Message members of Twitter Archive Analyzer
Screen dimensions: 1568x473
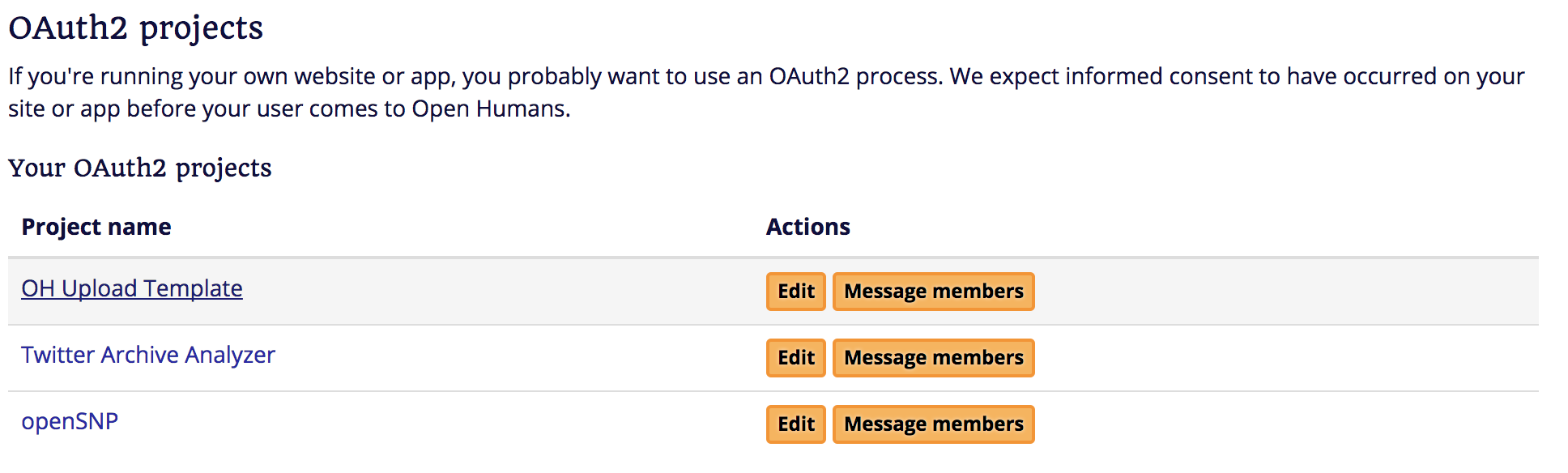(934, 358)
